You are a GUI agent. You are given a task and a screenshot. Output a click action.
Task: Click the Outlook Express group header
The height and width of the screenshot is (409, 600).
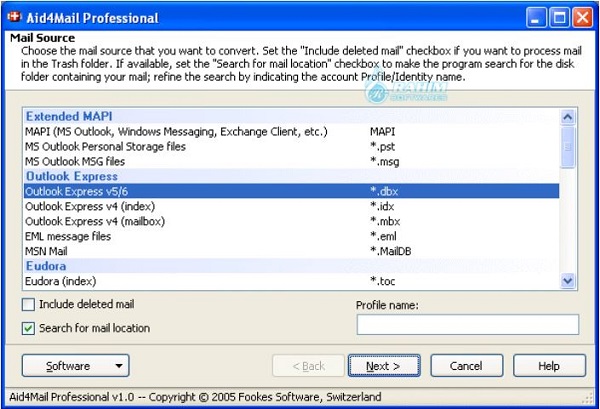coord(292,176)
